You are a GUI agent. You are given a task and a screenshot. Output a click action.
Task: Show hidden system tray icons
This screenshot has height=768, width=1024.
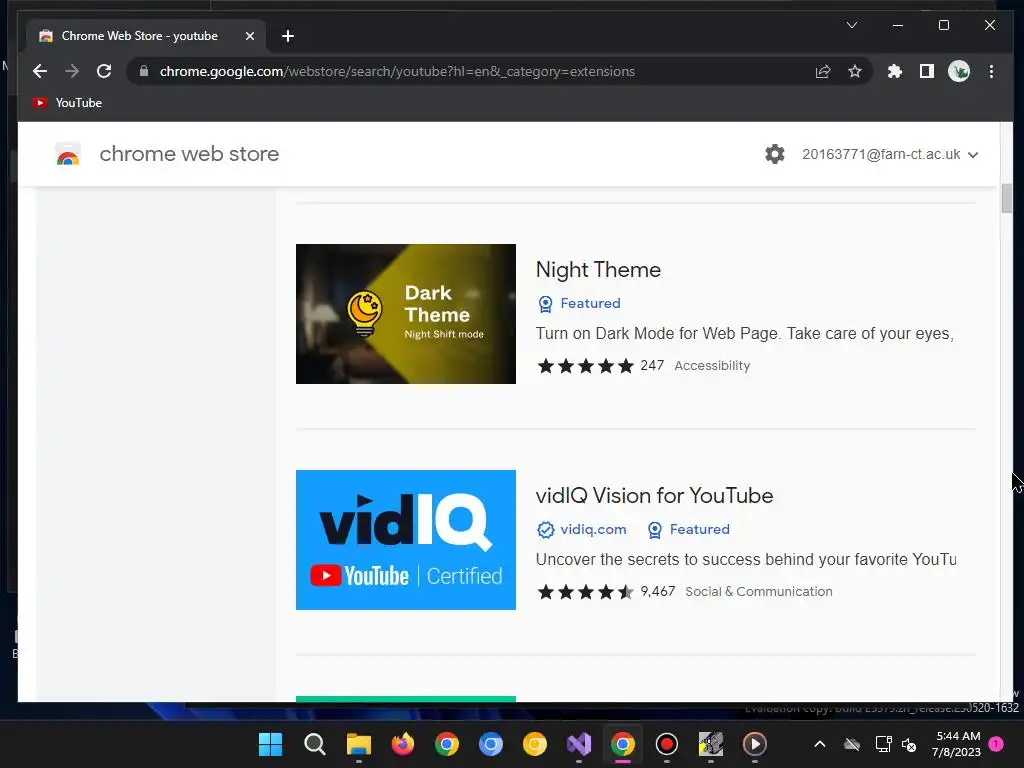(x=820, y=744)
